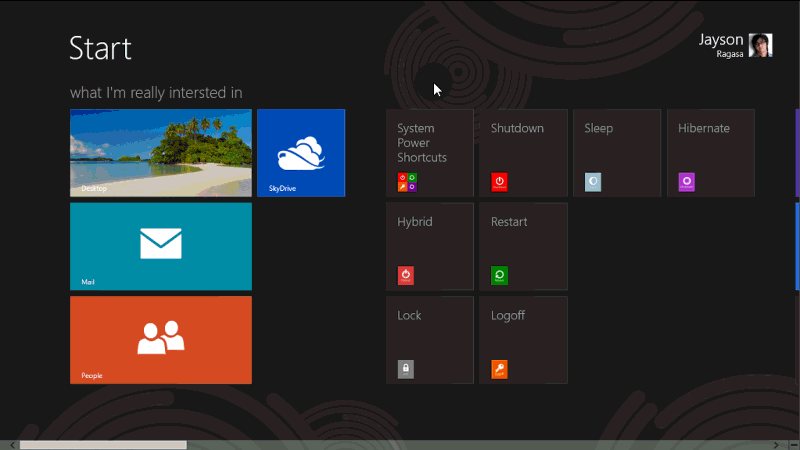Click the horizontal scrollbar thumb
The width and height of the screenshot is (800, 450).
[103, 445]
